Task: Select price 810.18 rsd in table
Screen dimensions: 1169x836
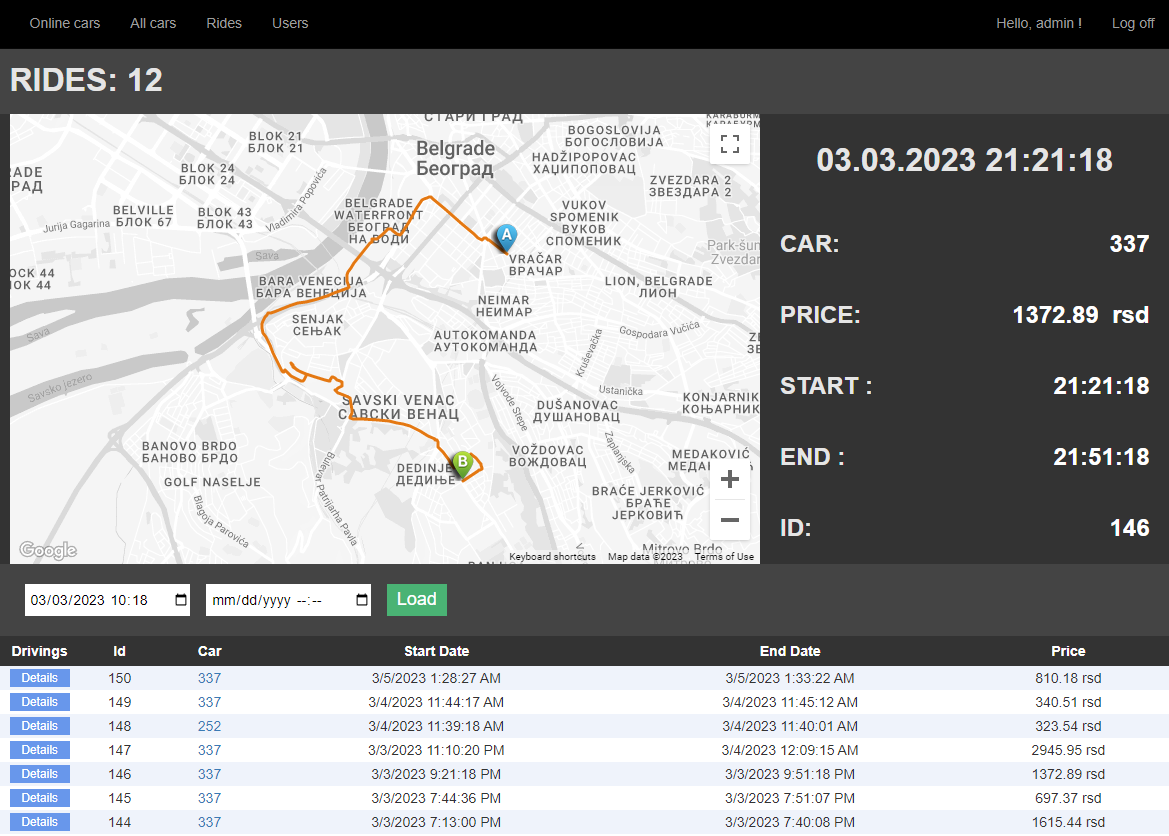Action: point(1068,678)
